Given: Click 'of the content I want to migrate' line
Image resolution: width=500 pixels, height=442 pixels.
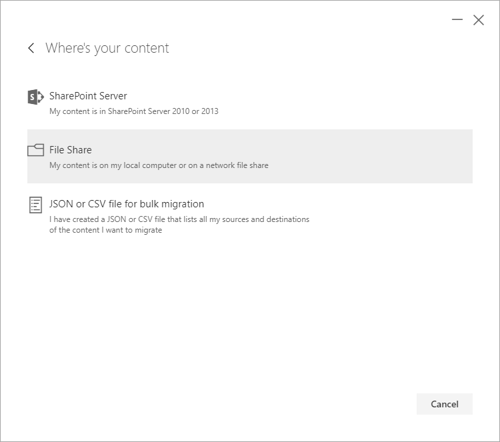Looking at the screenshot, I should pos(106,230).
